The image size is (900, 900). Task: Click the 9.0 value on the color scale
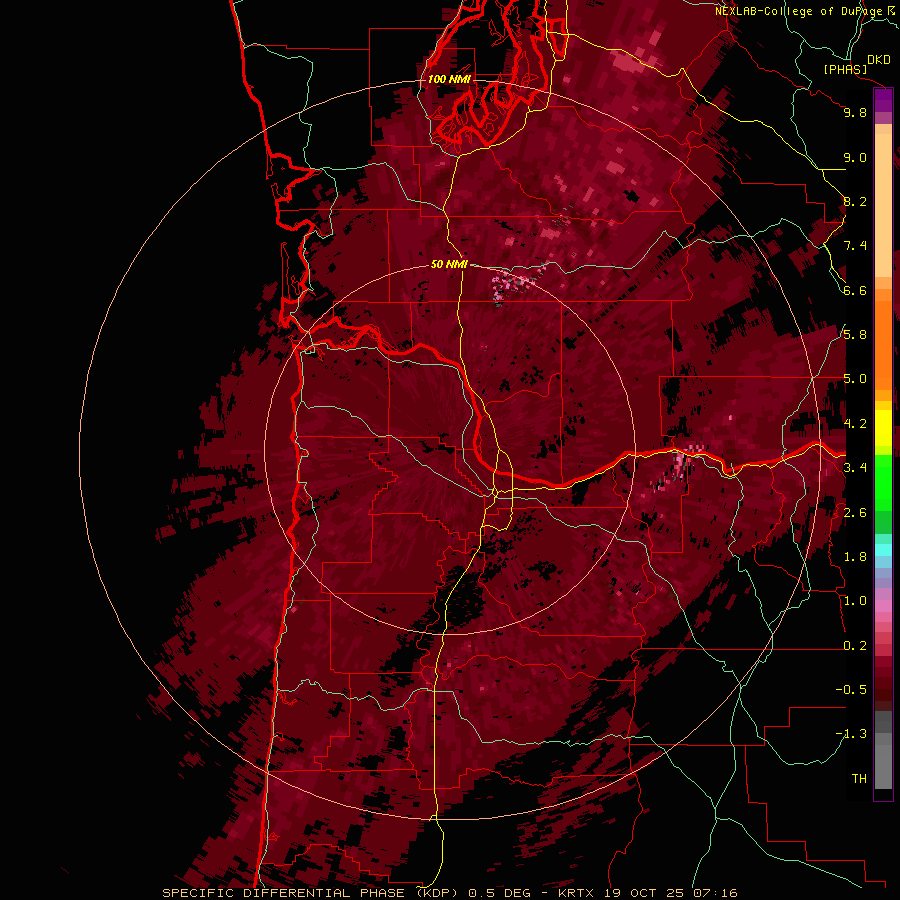(855, 158)
